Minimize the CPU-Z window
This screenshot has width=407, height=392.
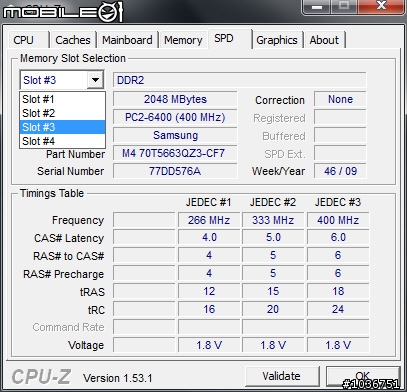pyautogui.click(x=317, y=7)
